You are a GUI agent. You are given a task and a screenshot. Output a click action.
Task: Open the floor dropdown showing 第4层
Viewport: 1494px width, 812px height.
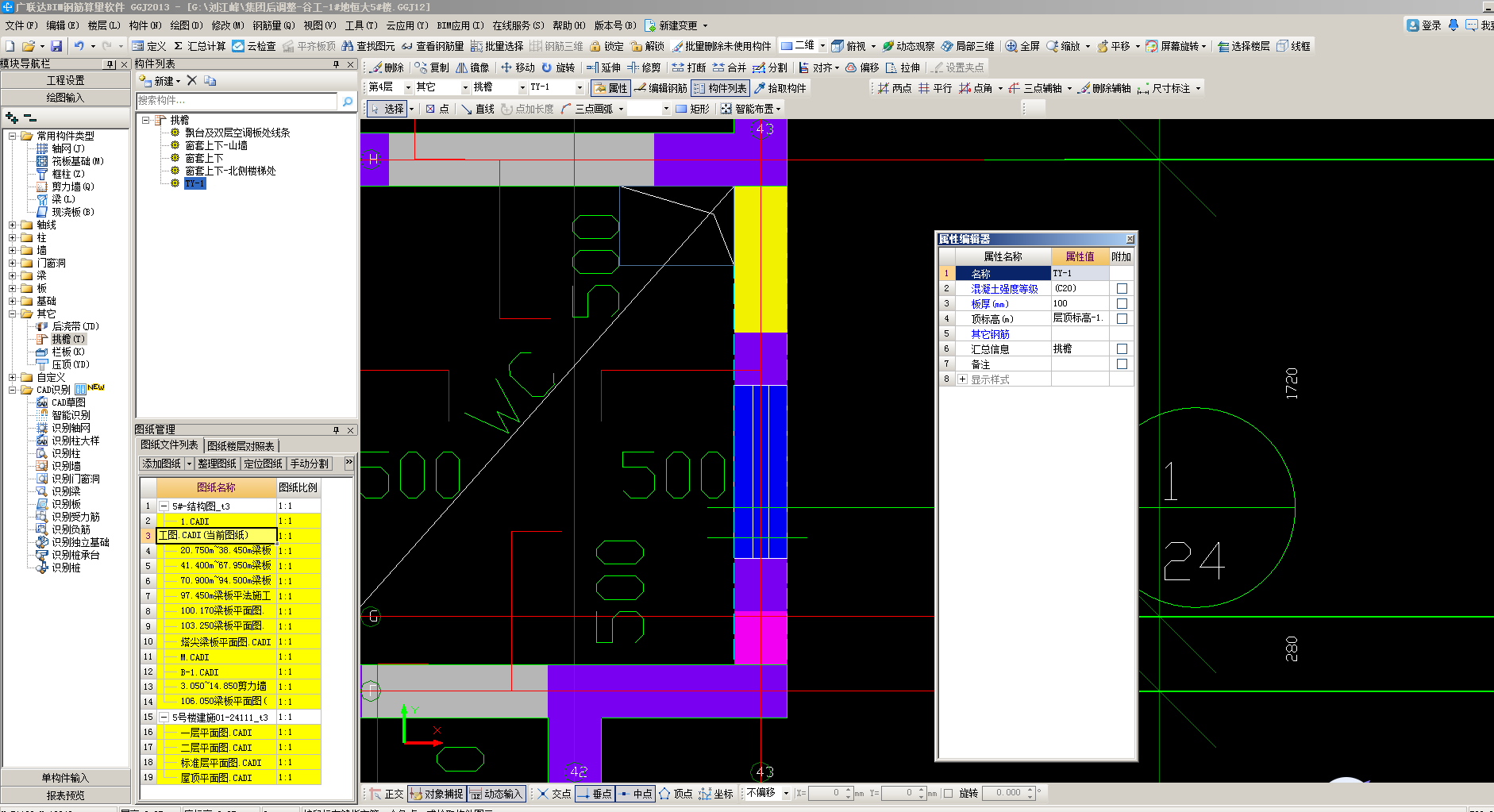(x=408, y=88)
